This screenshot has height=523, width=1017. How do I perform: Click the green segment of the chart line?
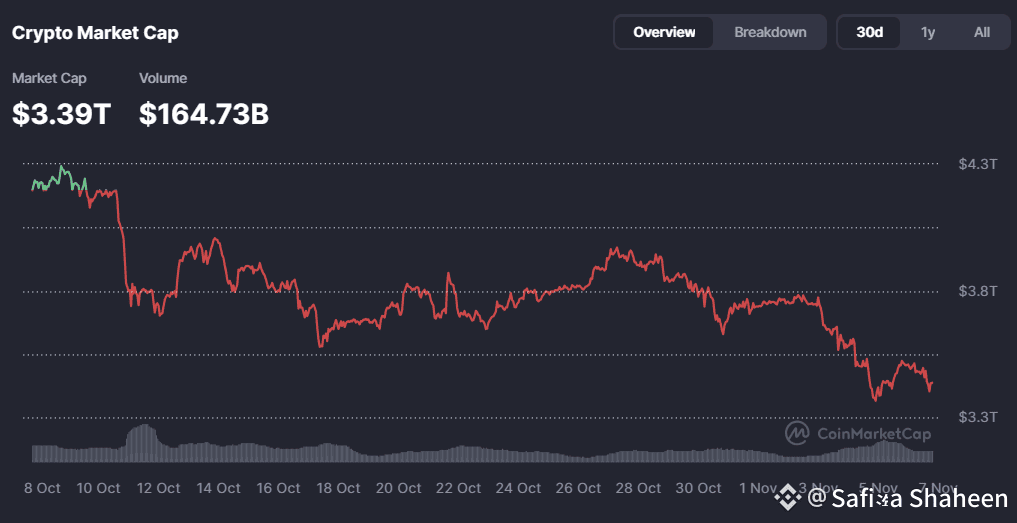pos(60,179)
